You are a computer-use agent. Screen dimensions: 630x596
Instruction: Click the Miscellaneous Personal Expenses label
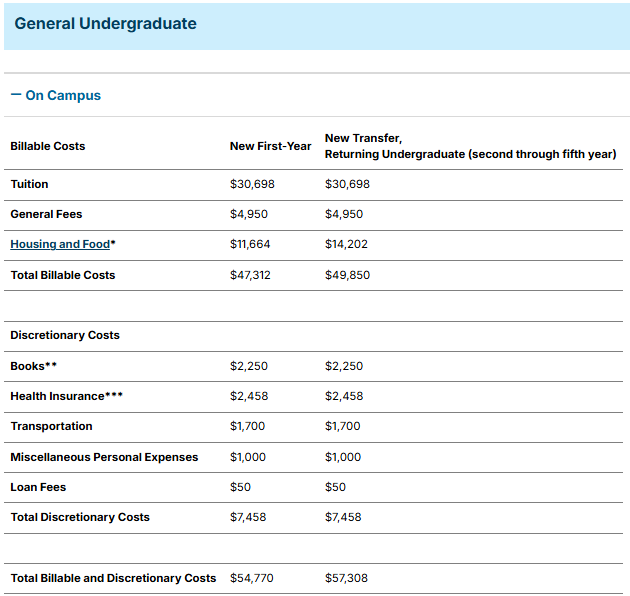point(104,457)
